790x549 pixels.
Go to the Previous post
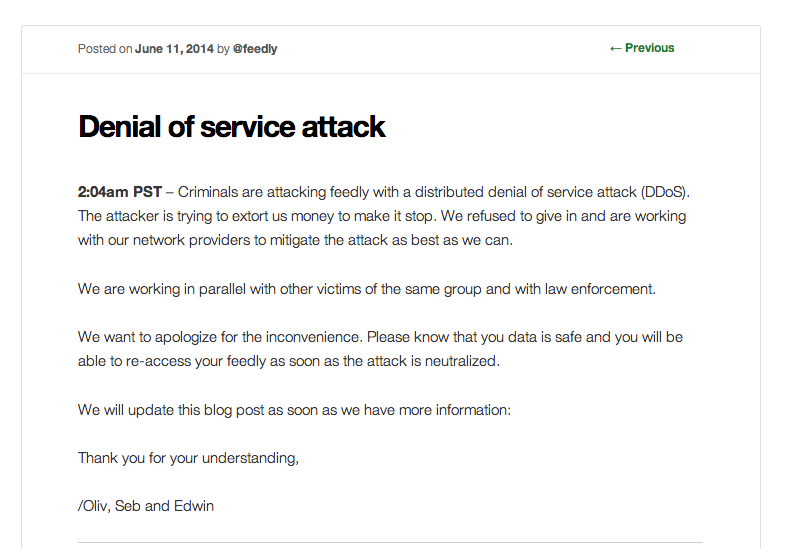click(649, 48)
